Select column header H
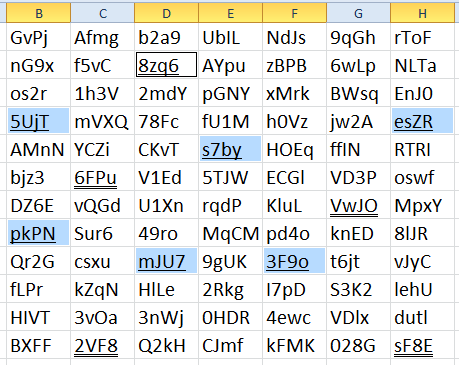This screenshot has height=365, width=459. (422, 13)
